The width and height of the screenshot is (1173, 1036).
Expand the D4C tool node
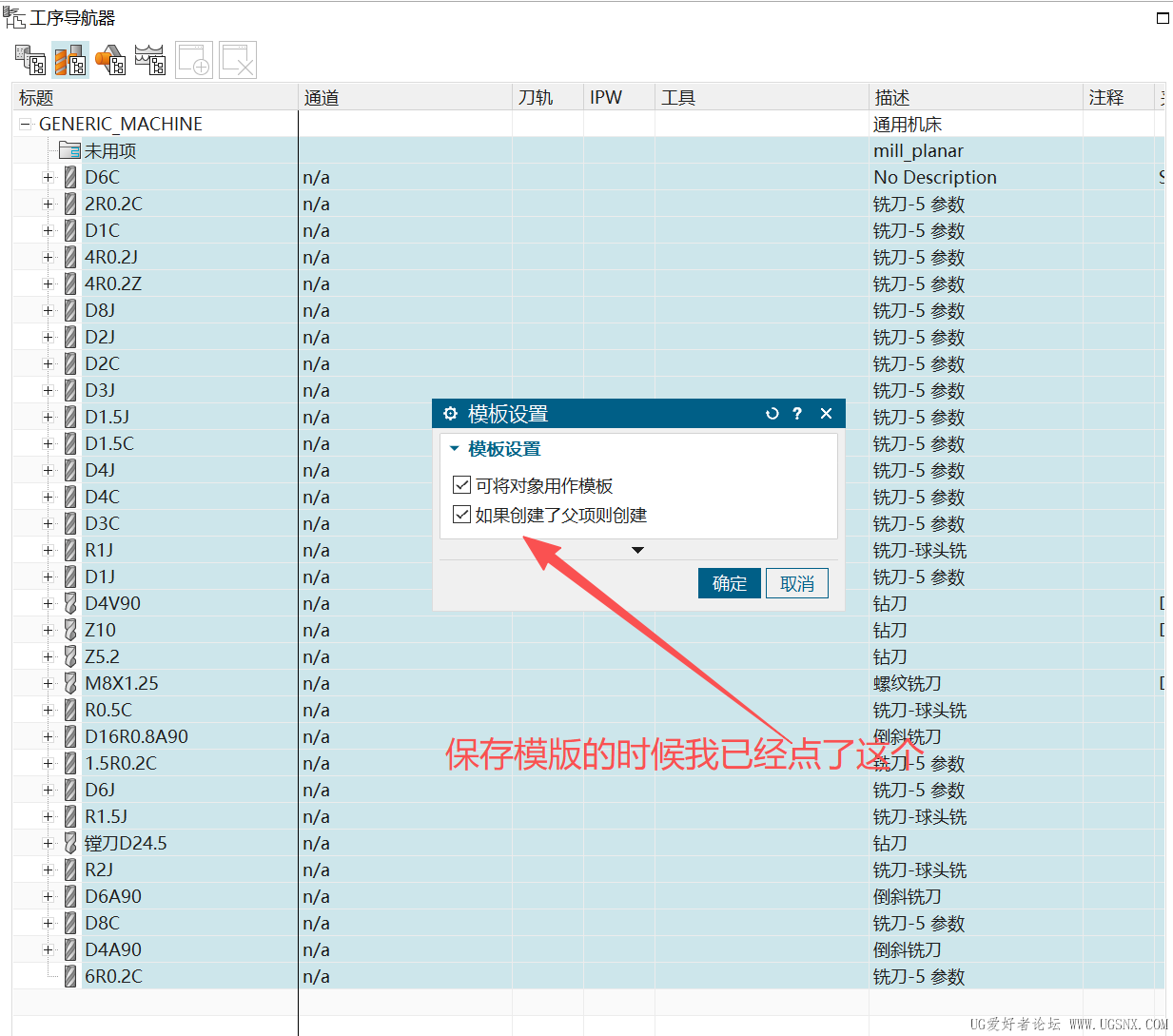pyautogui.click(x=48, y=497)
